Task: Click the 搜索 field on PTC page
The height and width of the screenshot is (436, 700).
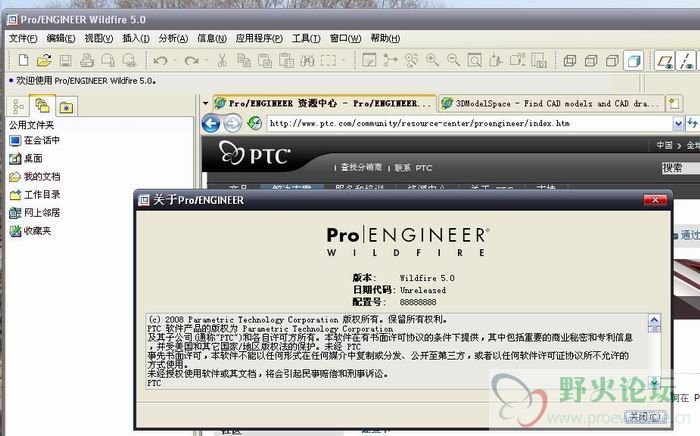Action: (x=681, y=168)
